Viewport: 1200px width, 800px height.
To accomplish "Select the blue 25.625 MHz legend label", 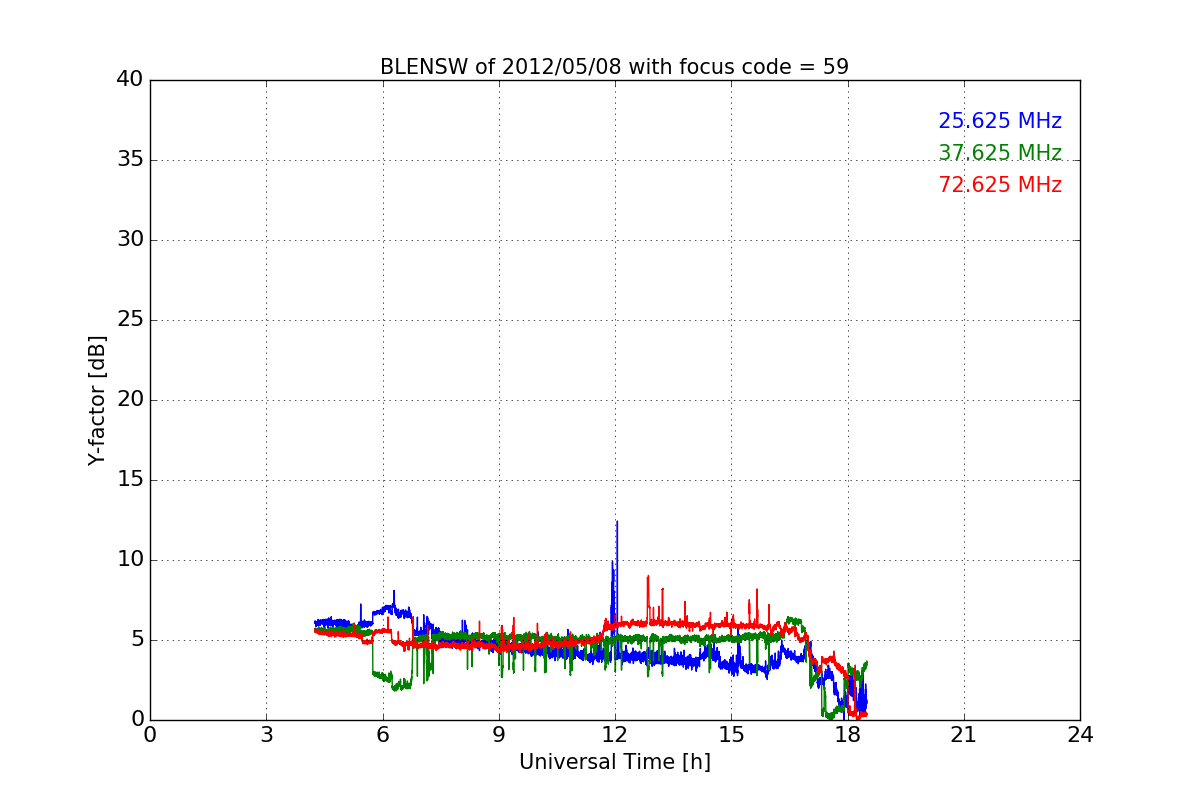I will pos(1000,121).
